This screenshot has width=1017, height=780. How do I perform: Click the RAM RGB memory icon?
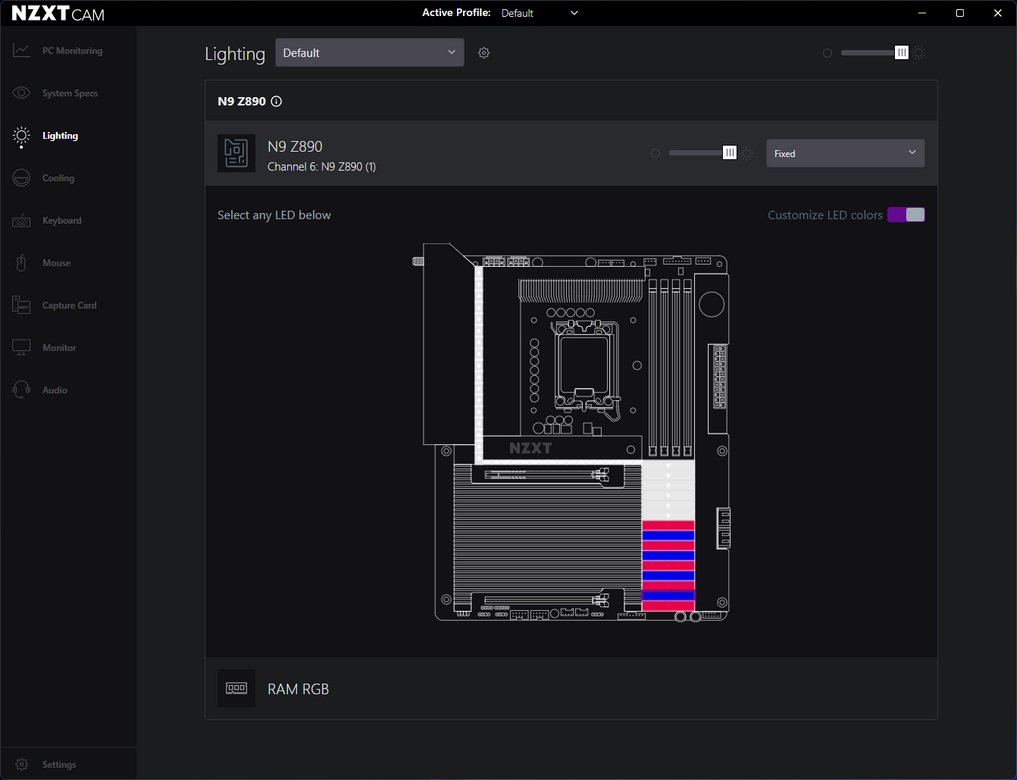pyautogui.click(x=236, y=688)
